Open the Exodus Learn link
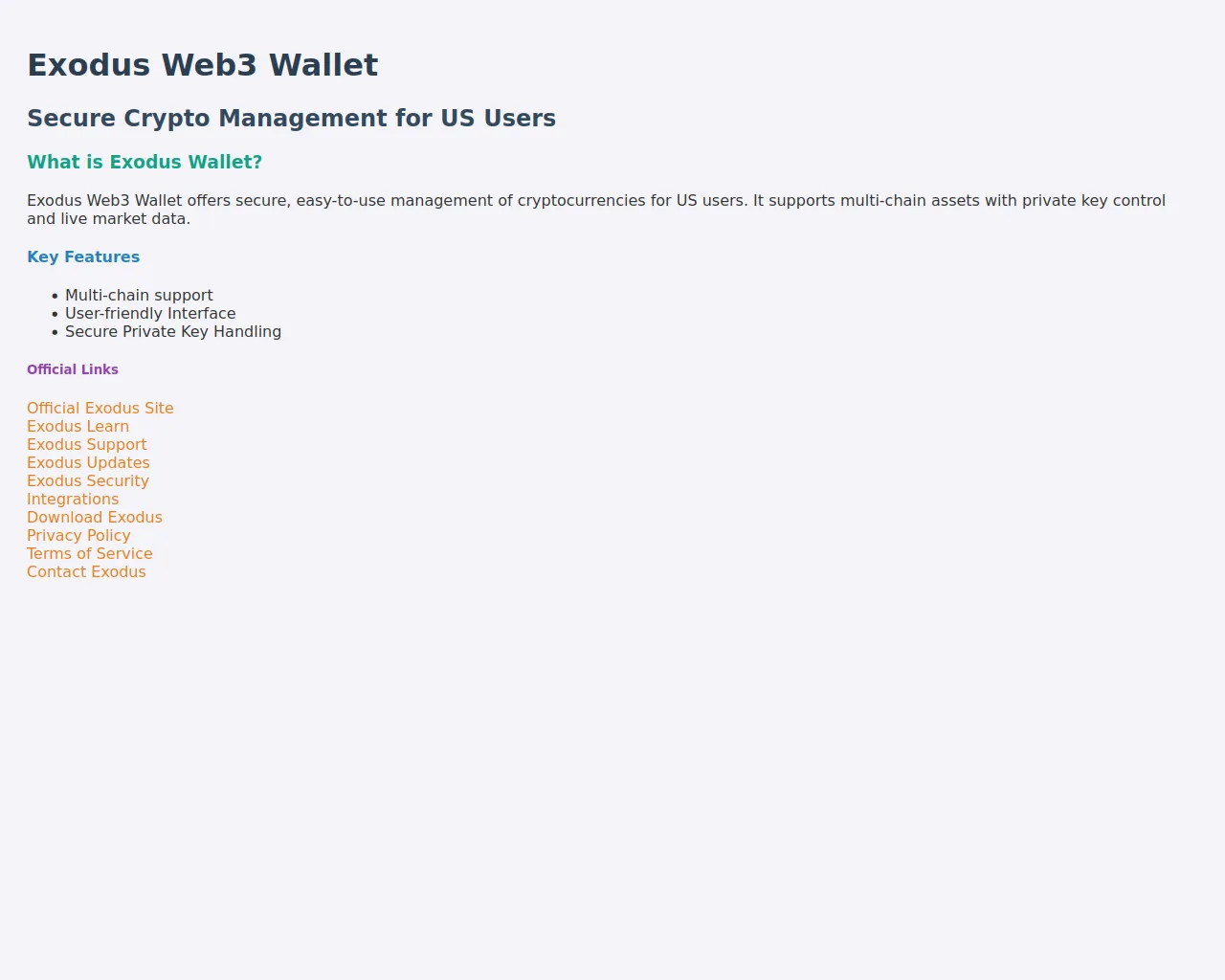 pos(78,426)
